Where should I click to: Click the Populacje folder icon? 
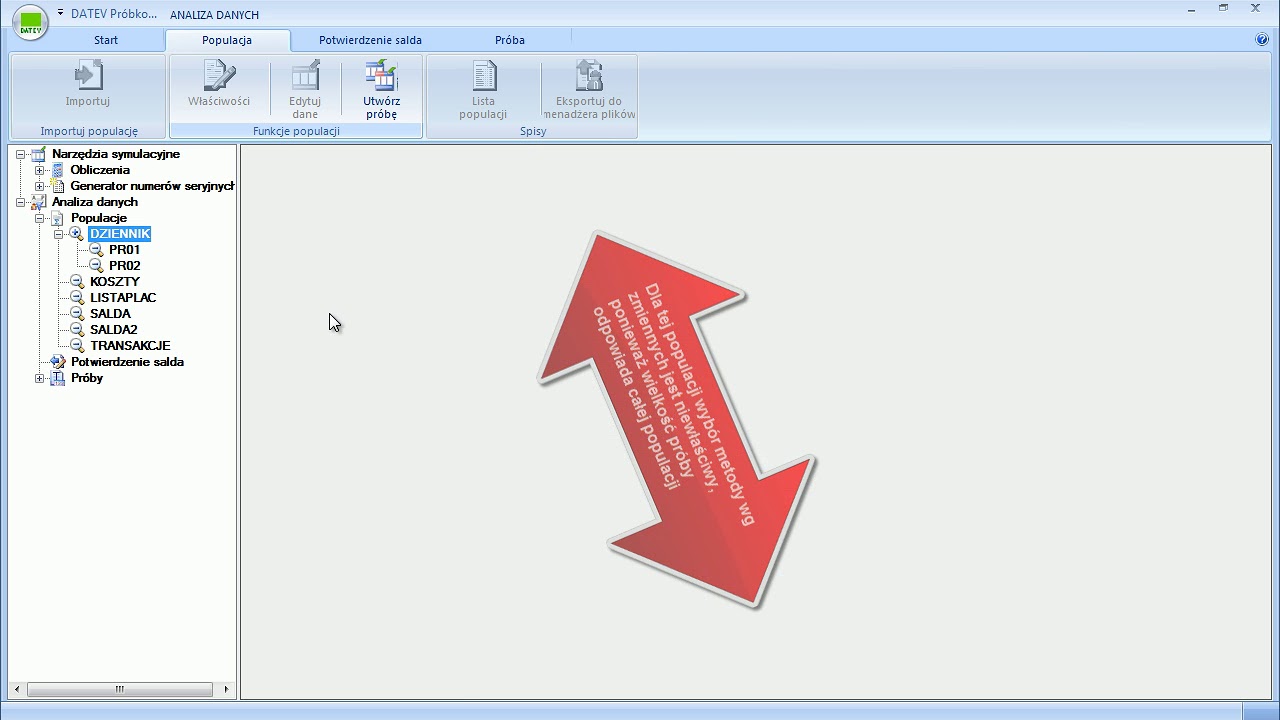click(57, 218)
